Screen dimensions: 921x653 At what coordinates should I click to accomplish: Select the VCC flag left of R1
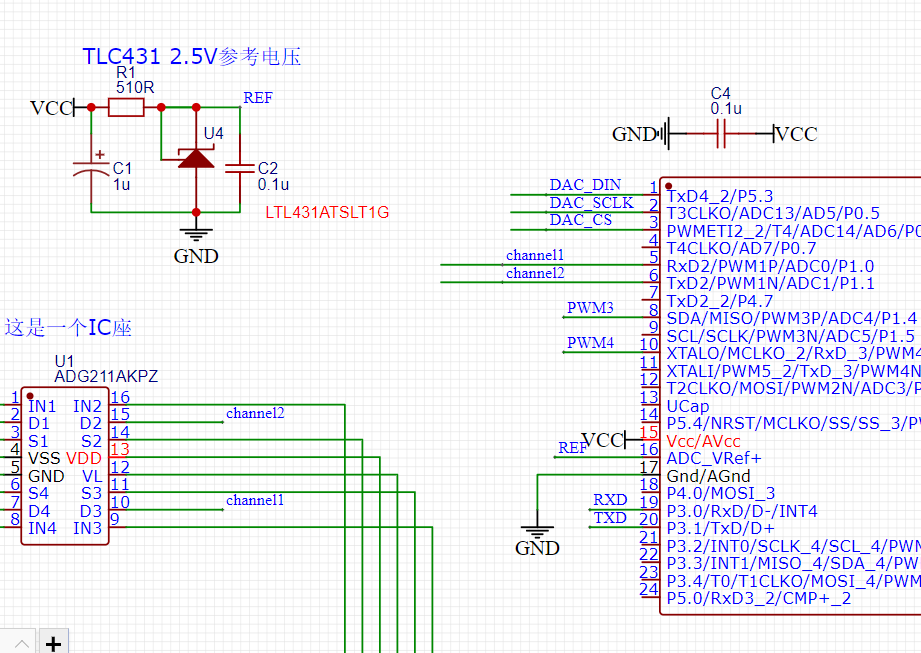click(x=53, y=108)
